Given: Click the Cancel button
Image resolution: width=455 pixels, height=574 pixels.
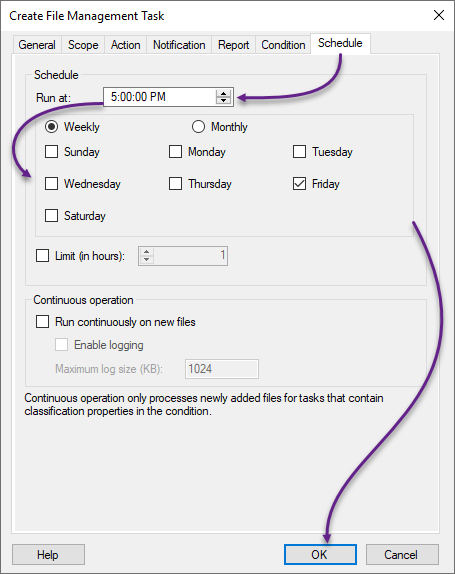Looking at the screenshot, I should [402, 555].
